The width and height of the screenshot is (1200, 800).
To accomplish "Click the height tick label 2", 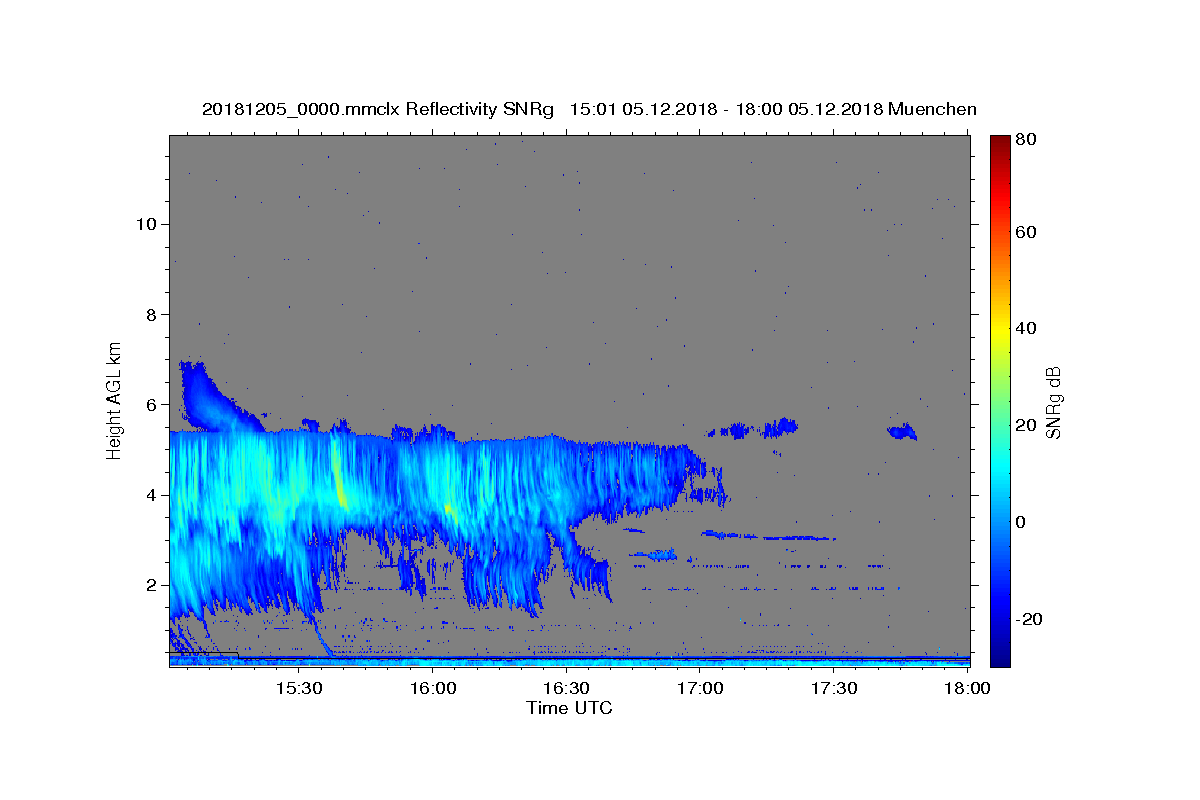I will pyautogui.click(x=150, y=585).
